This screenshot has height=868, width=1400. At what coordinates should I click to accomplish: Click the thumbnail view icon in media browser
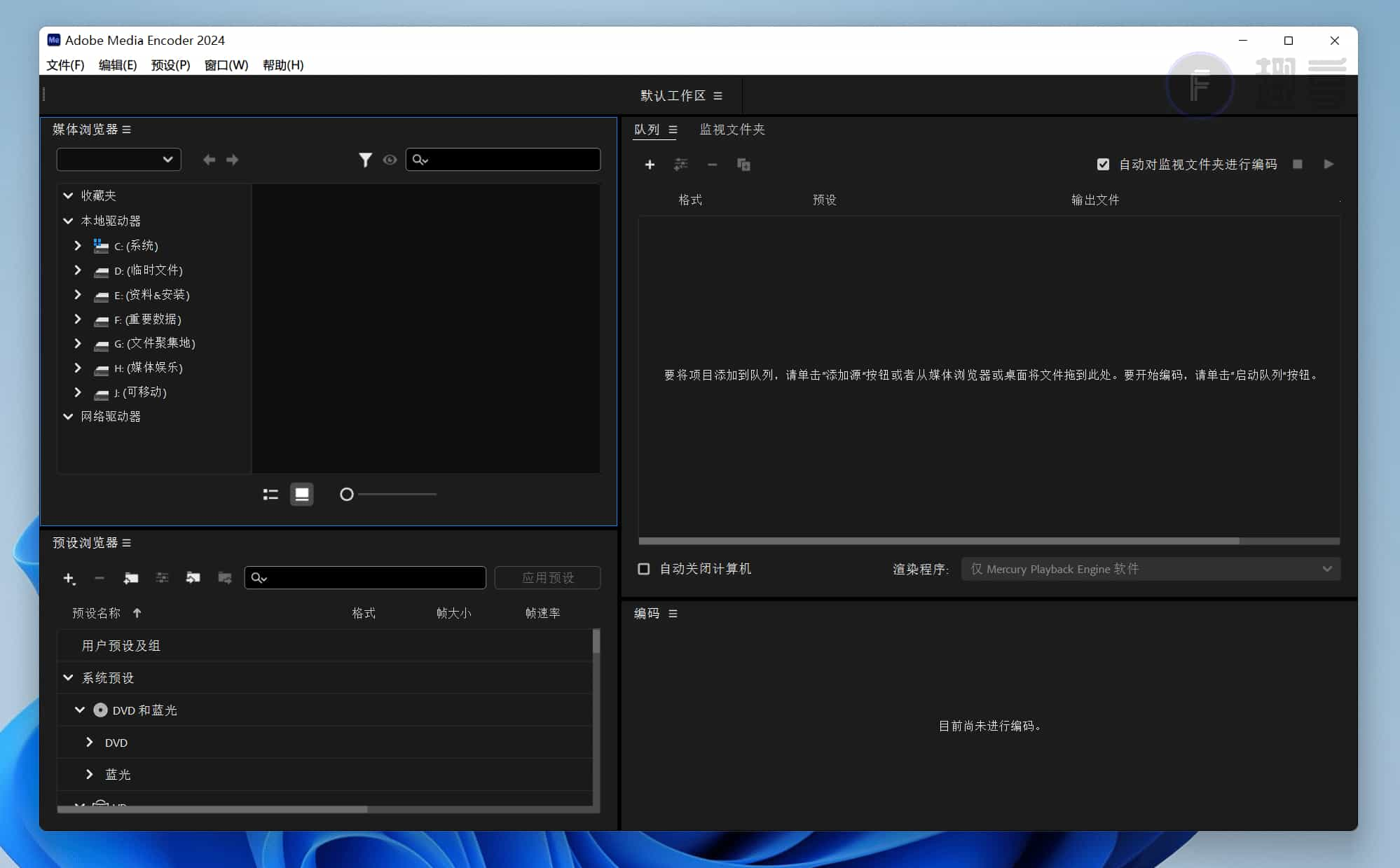pos(302,494)
